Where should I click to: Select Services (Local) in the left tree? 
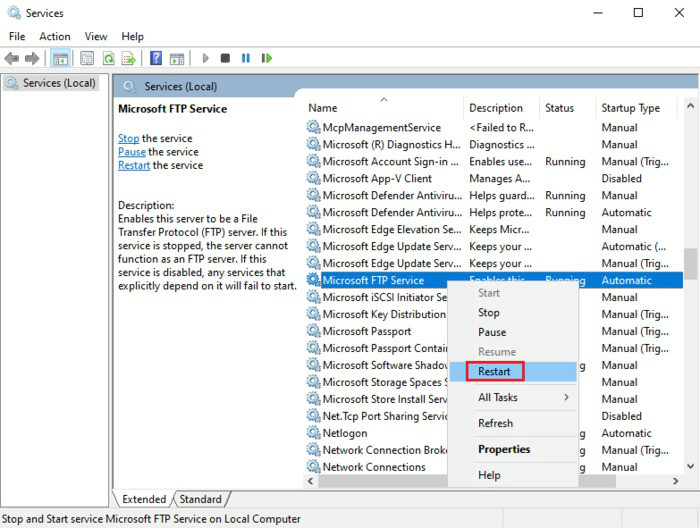58,83
